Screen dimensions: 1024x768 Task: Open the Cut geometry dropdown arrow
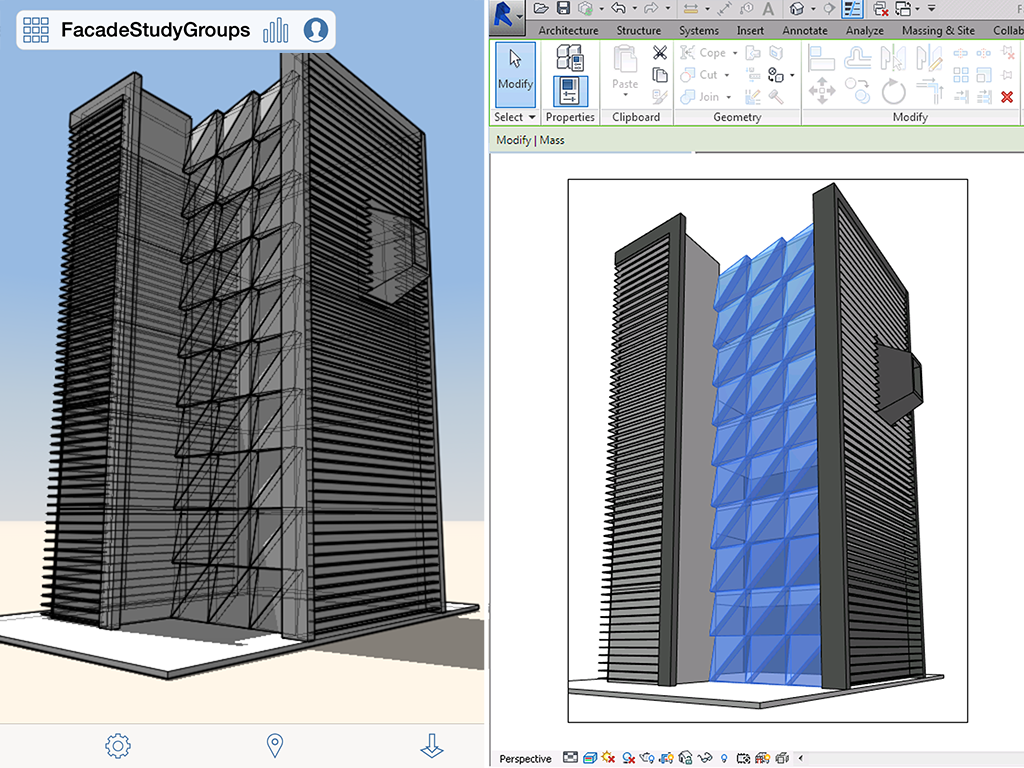pyautogui.click(x=726, y=75)
